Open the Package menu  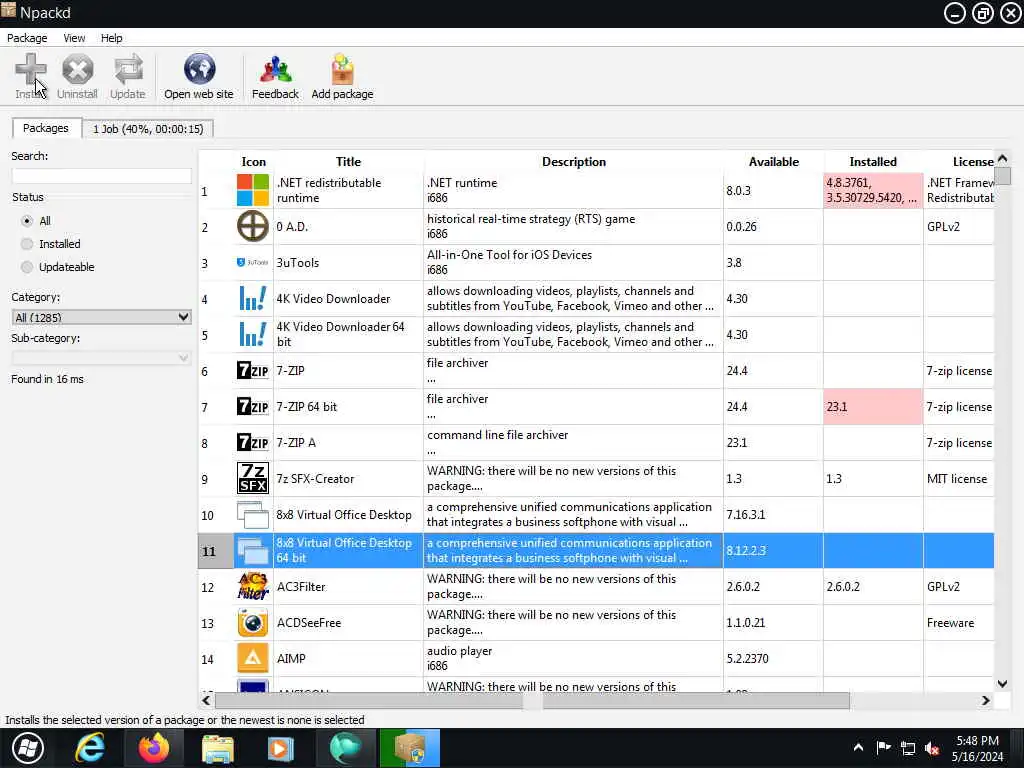click(27, 38)
